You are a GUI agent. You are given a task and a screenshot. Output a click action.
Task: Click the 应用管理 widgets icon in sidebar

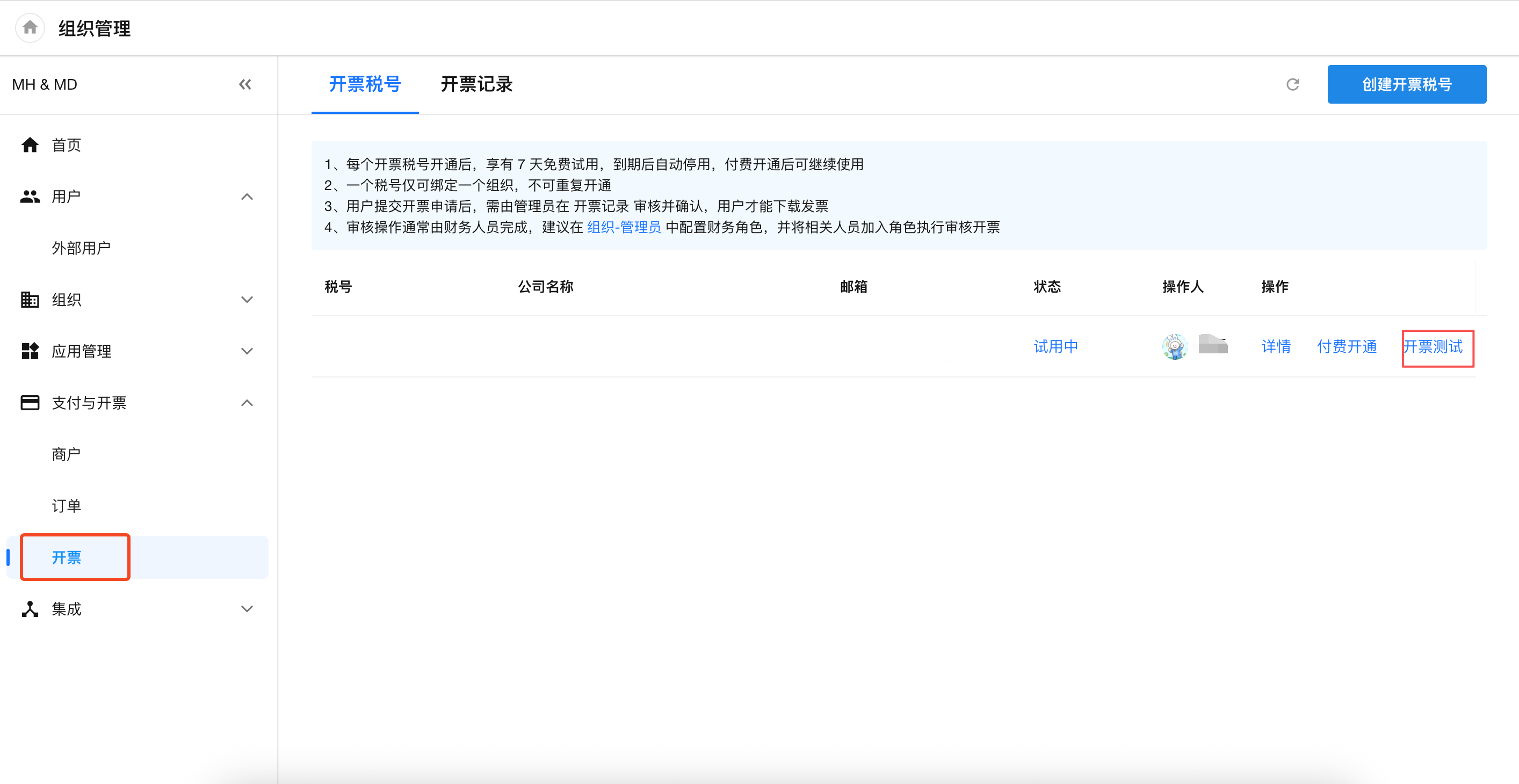pos(30,351)
